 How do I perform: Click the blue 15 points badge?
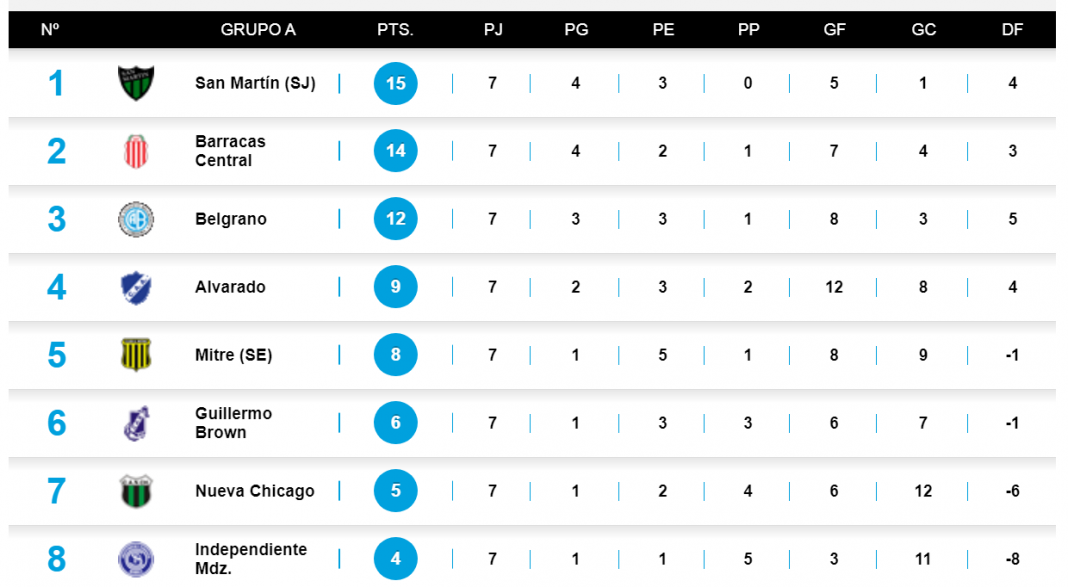(x=396, y=83)
